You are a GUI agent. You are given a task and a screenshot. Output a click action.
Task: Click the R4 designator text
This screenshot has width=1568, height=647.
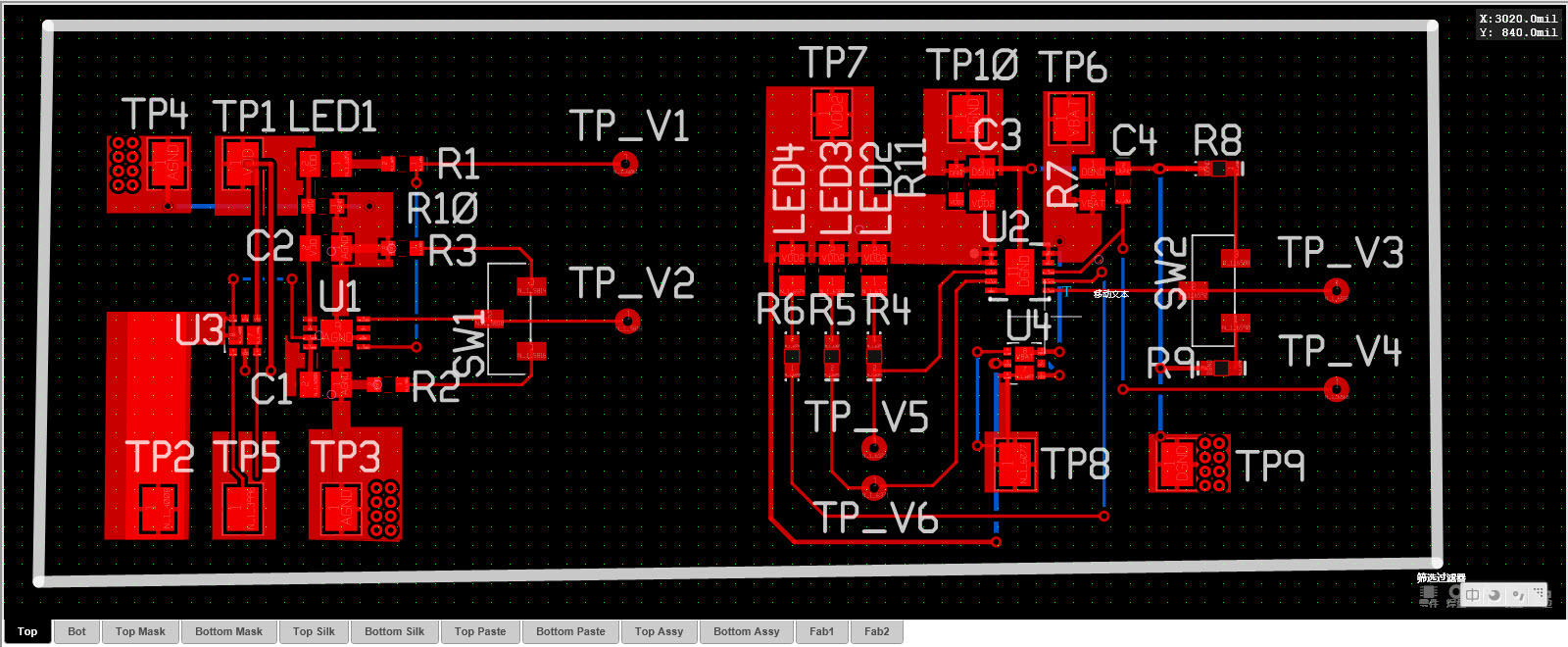click(x=889, y=310)
